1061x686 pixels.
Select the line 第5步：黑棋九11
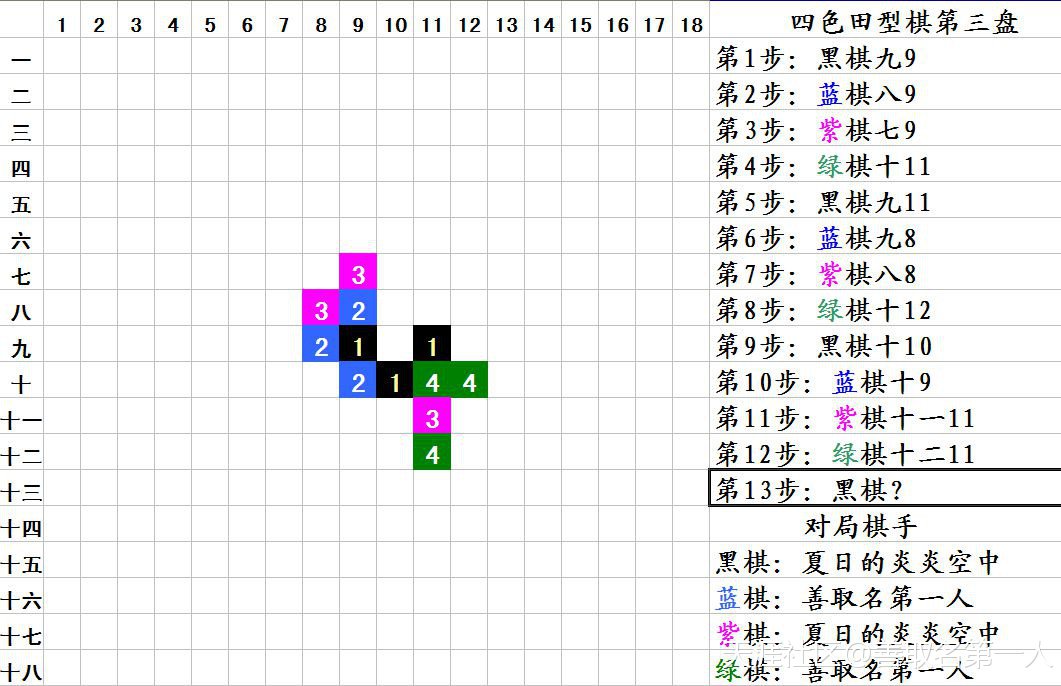(823, 202)
